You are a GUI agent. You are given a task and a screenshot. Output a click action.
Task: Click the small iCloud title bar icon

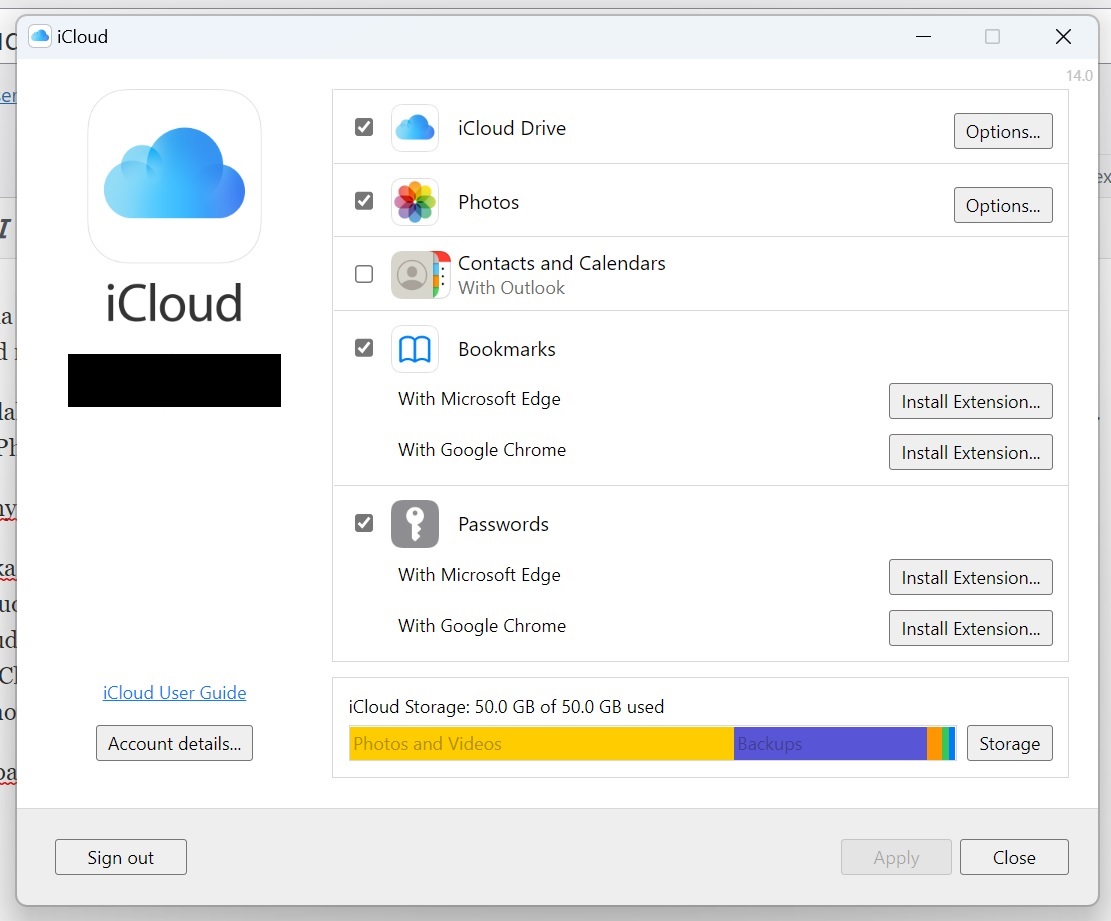(x=40, y=37)
